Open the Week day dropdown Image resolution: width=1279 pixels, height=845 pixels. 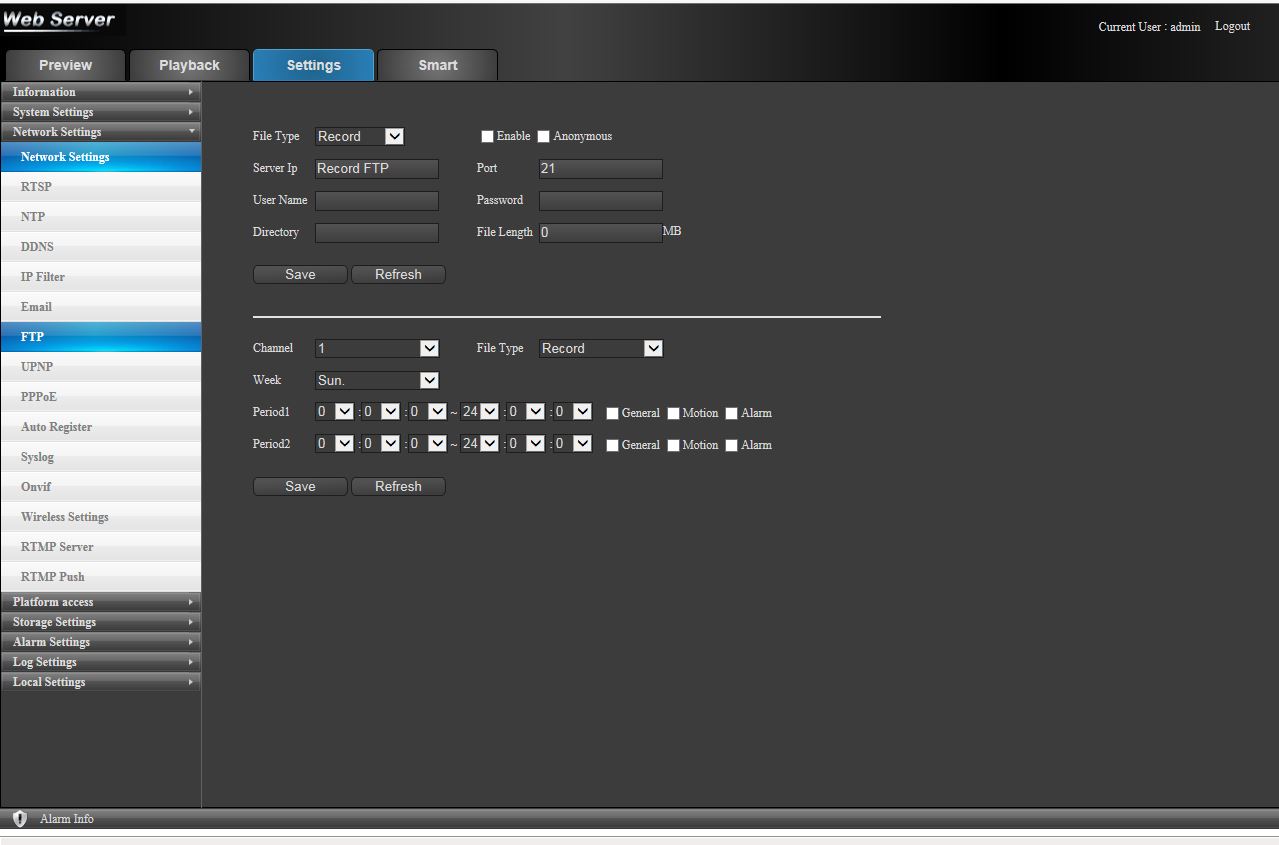[376, 381]
